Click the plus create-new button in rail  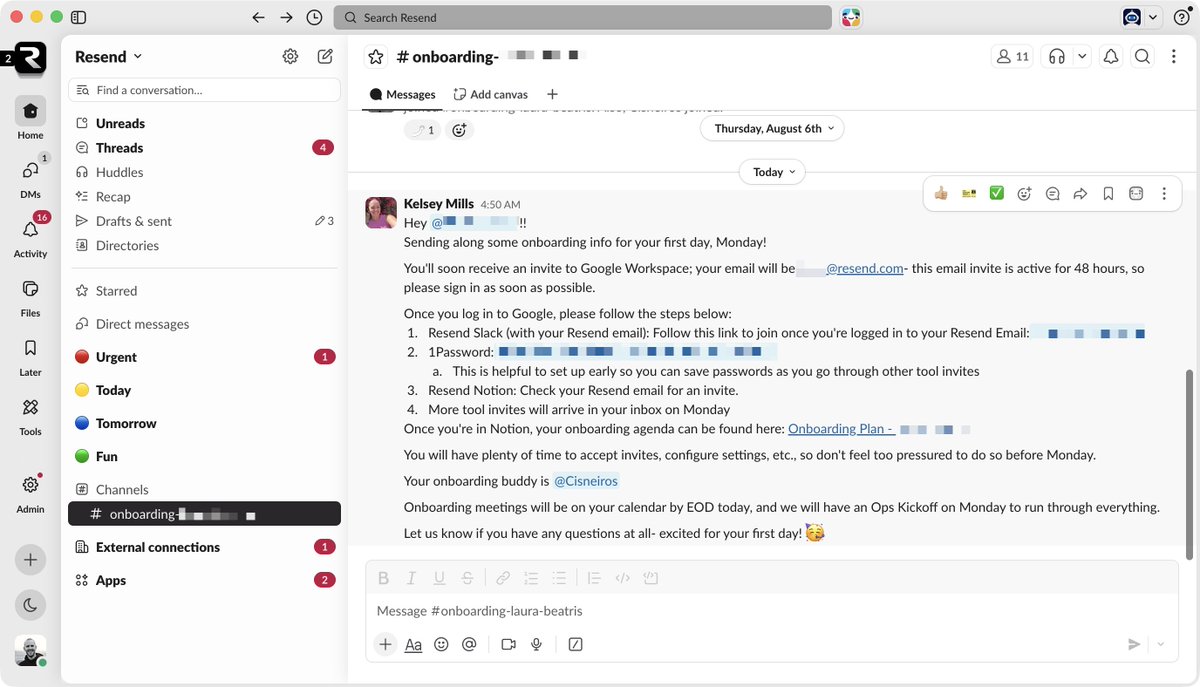30,560
